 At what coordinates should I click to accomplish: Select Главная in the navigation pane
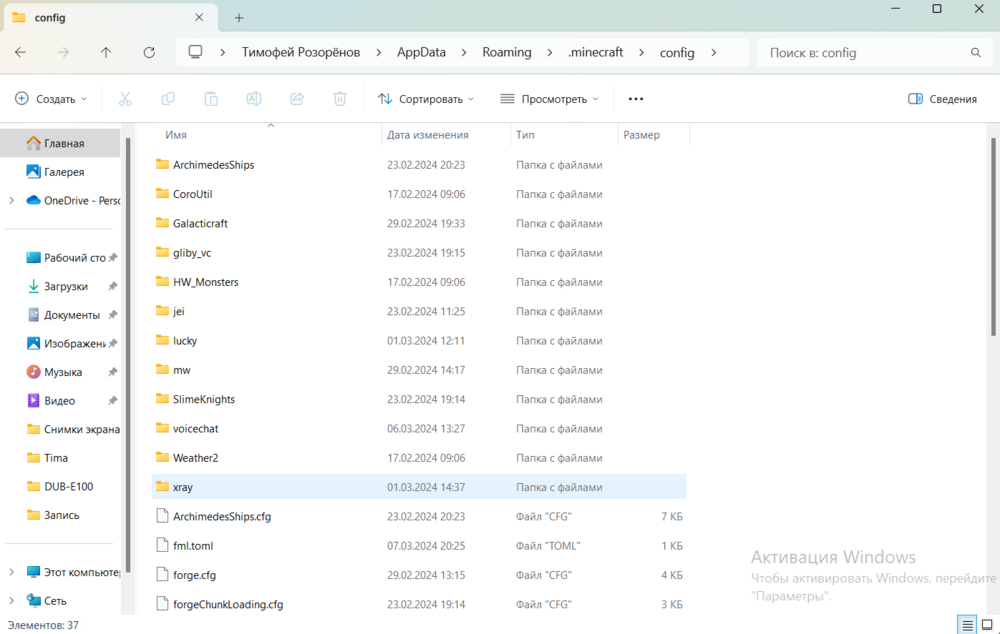click(x=61, y=143)
